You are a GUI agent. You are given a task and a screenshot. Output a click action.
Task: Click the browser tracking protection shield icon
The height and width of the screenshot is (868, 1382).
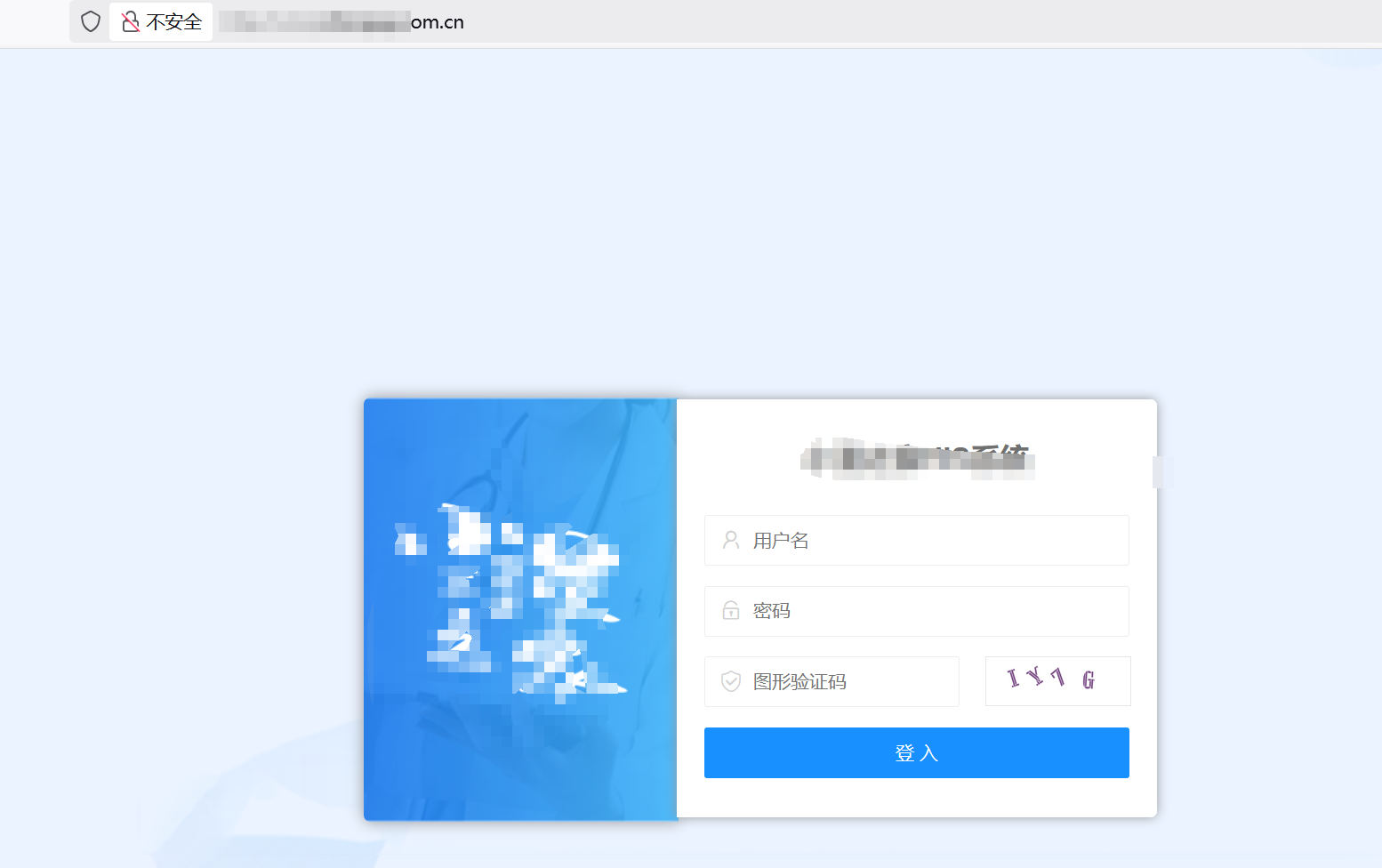(x=90, y=20)
